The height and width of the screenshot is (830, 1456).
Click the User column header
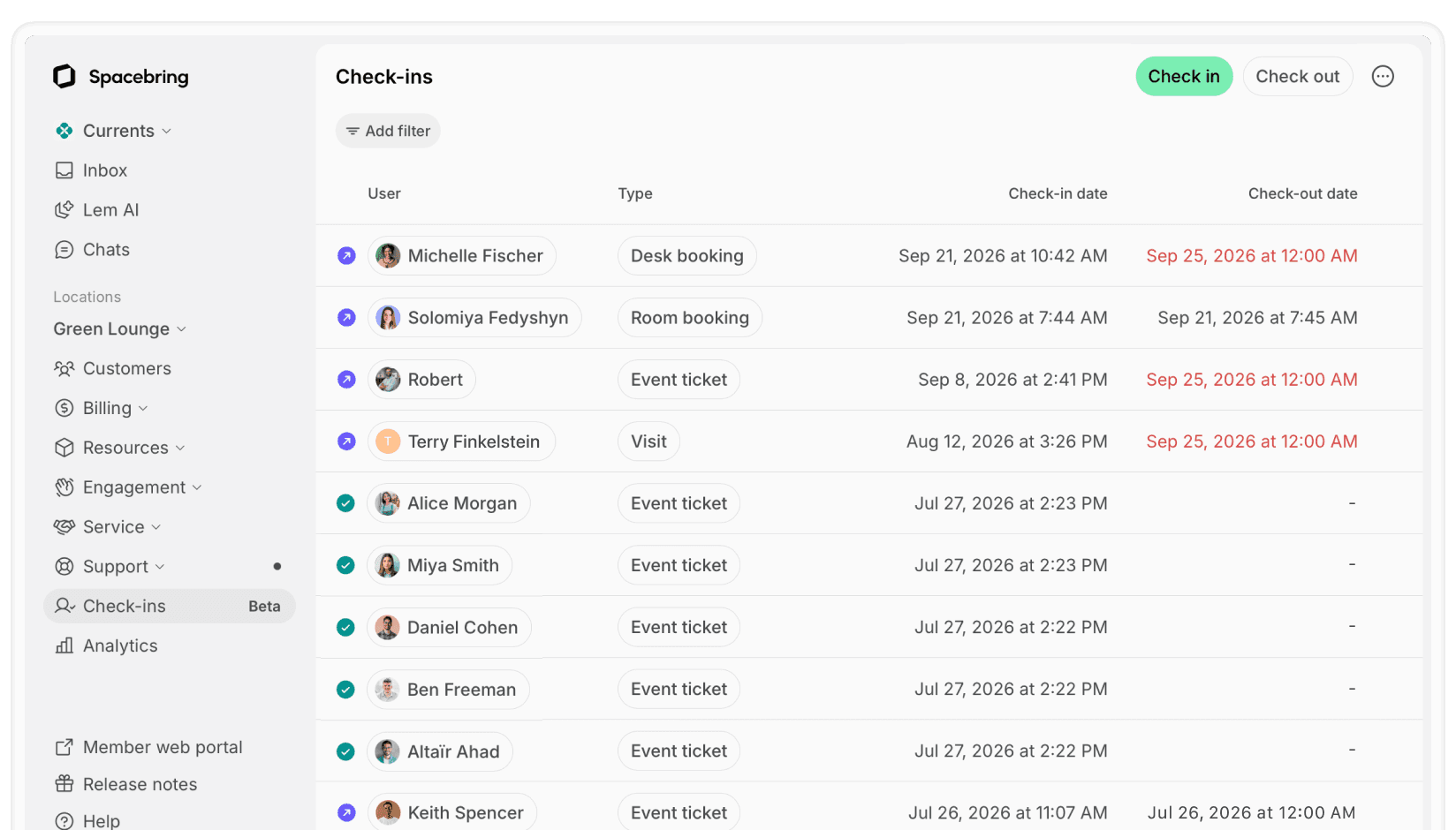(x=384, y=193)
